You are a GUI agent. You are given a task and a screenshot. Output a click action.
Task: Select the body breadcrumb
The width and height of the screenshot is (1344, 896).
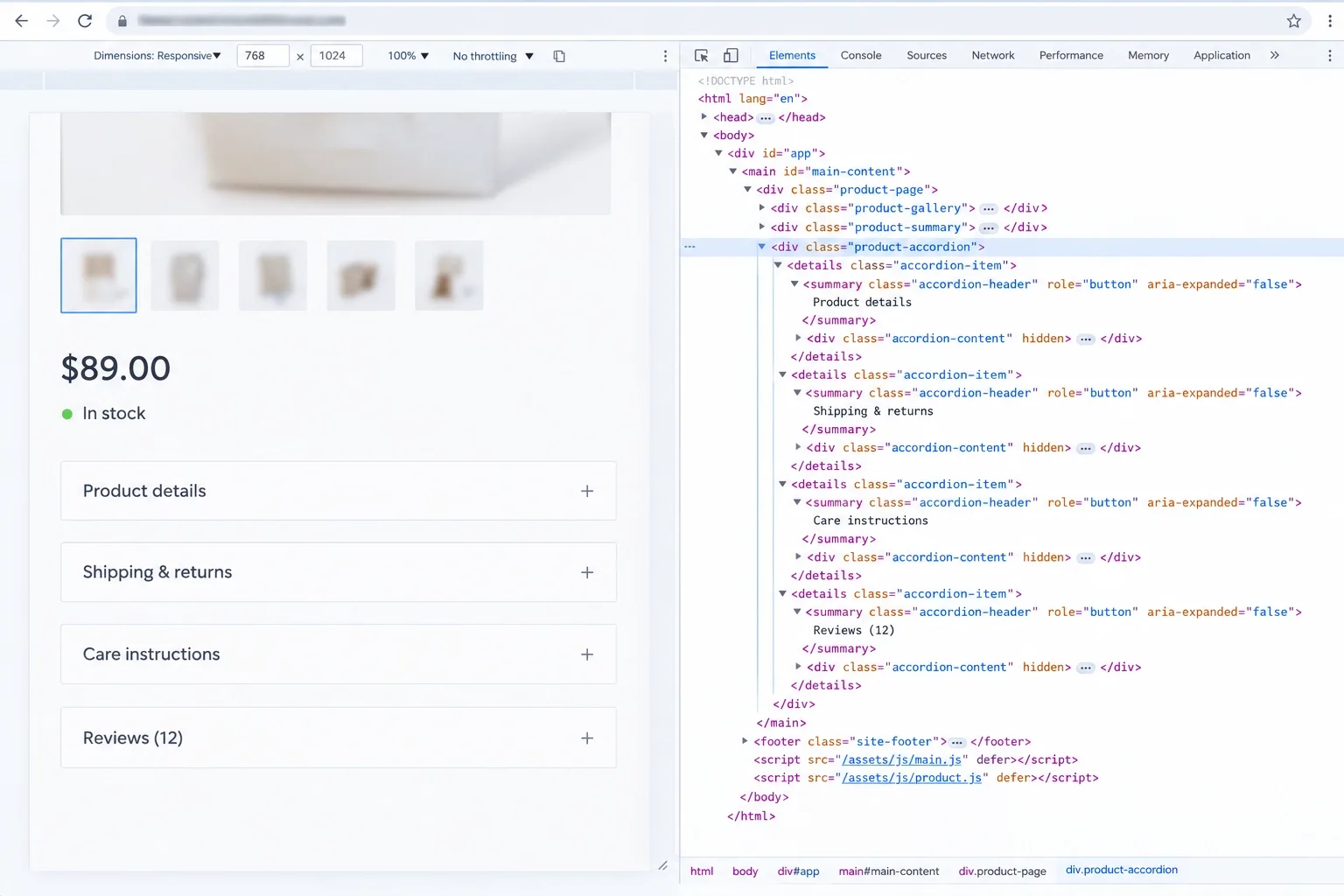(745, 871)
